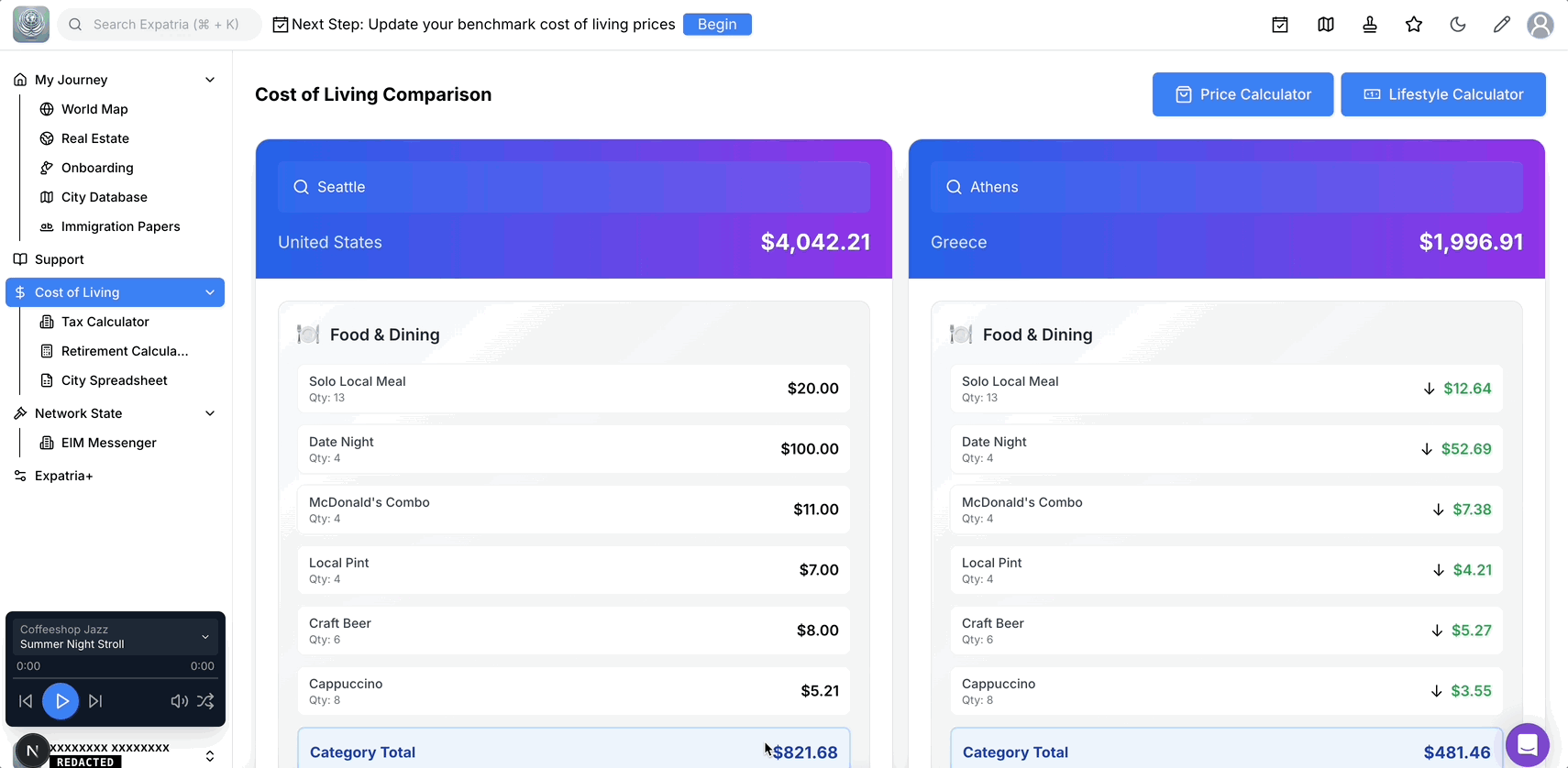Open the user profile avatar
This screenshot has width=1568, height=768.
1540,25
